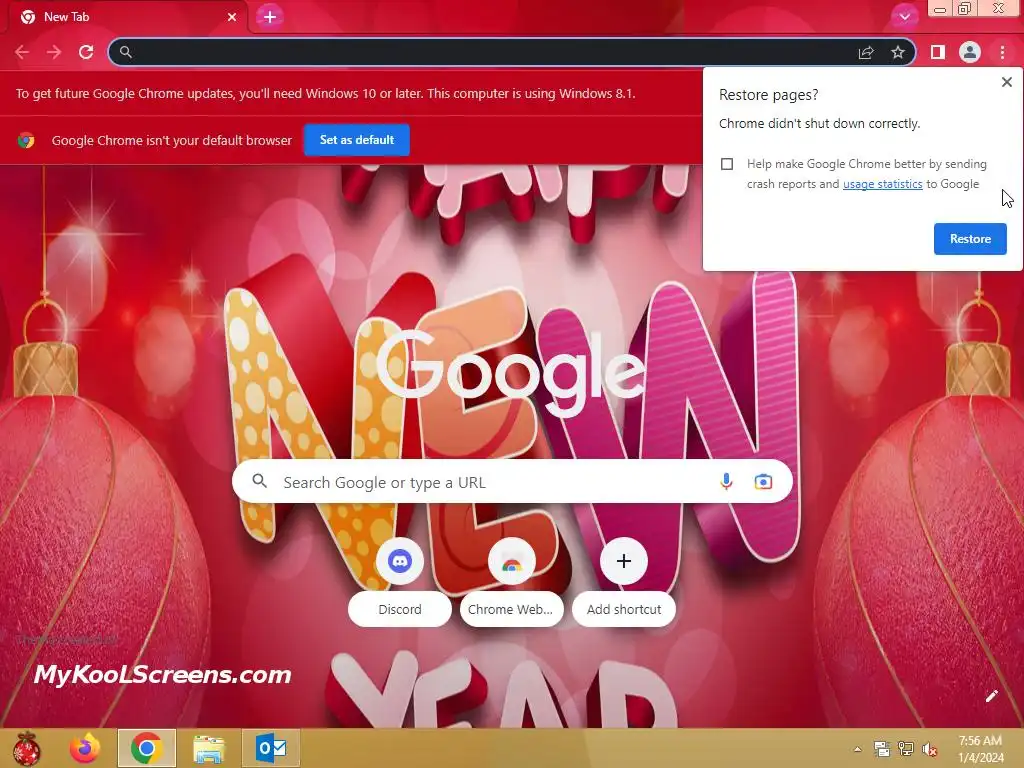Open a new tab with the plus button
Viewport: 1024px width, 768px height.
(270, 17)
